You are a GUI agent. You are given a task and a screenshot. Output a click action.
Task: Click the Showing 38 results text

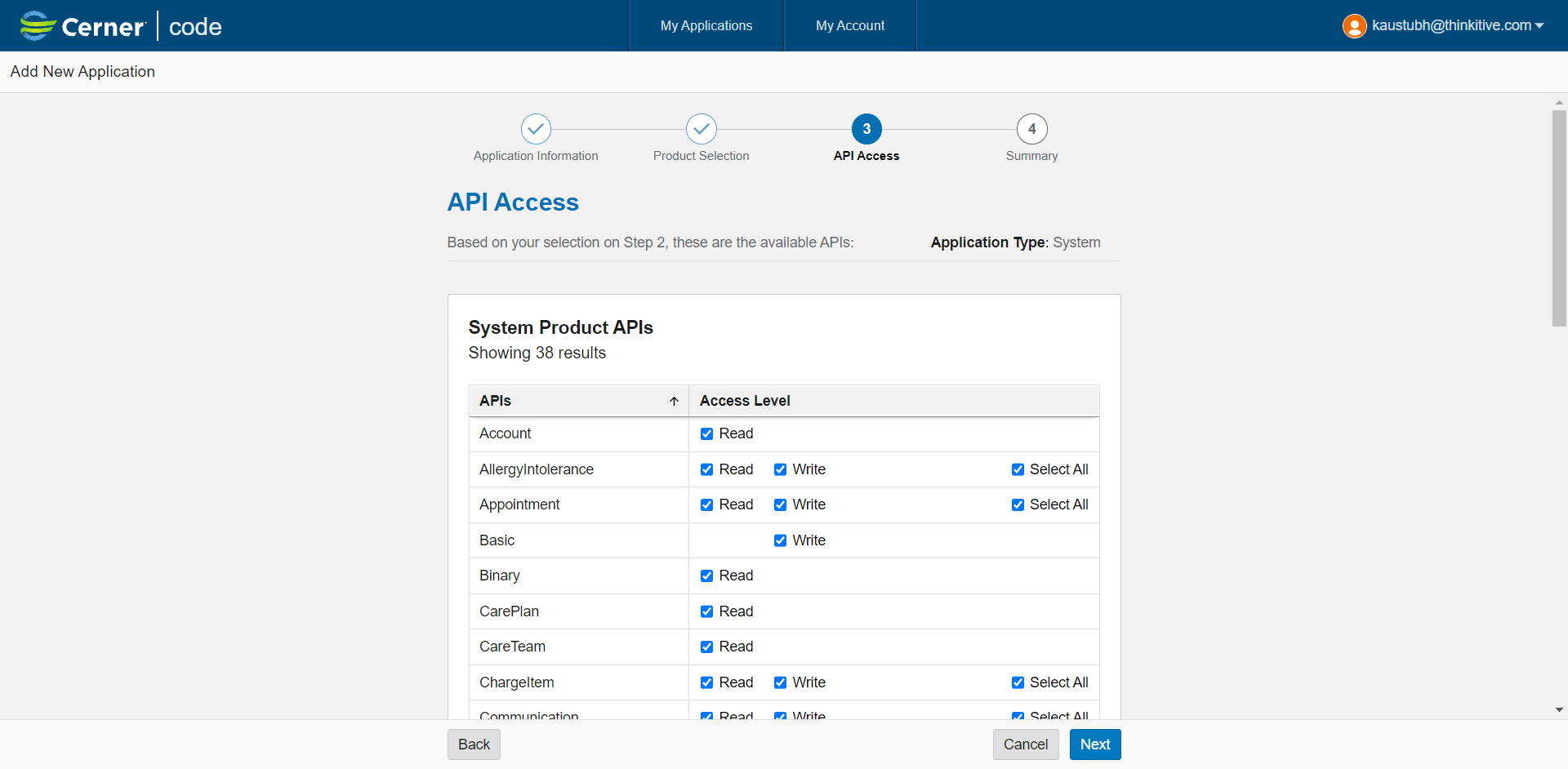click(537, 353)
